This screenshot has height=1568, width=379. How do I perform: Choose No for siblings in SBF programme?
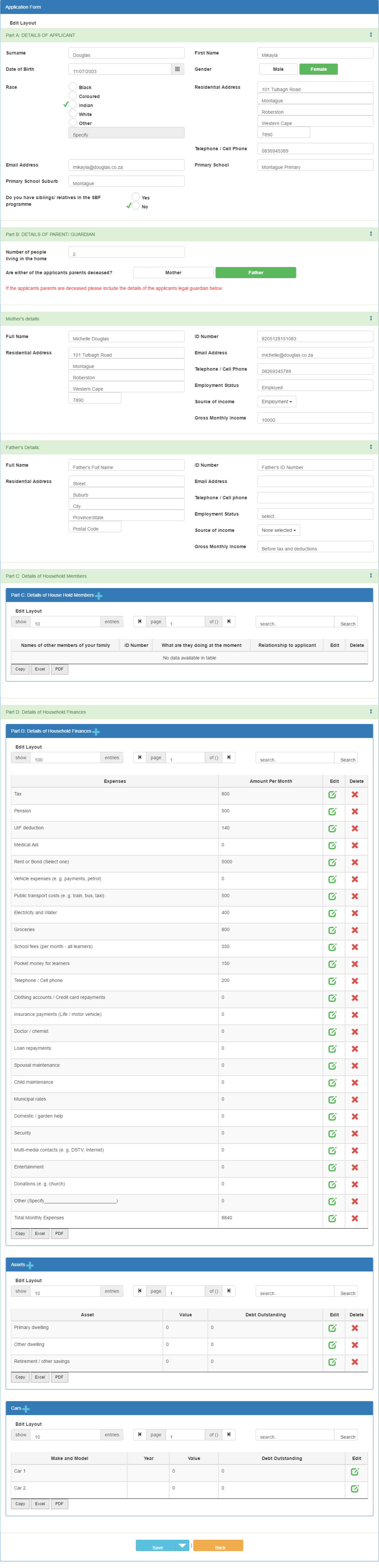tap(136, 206)
